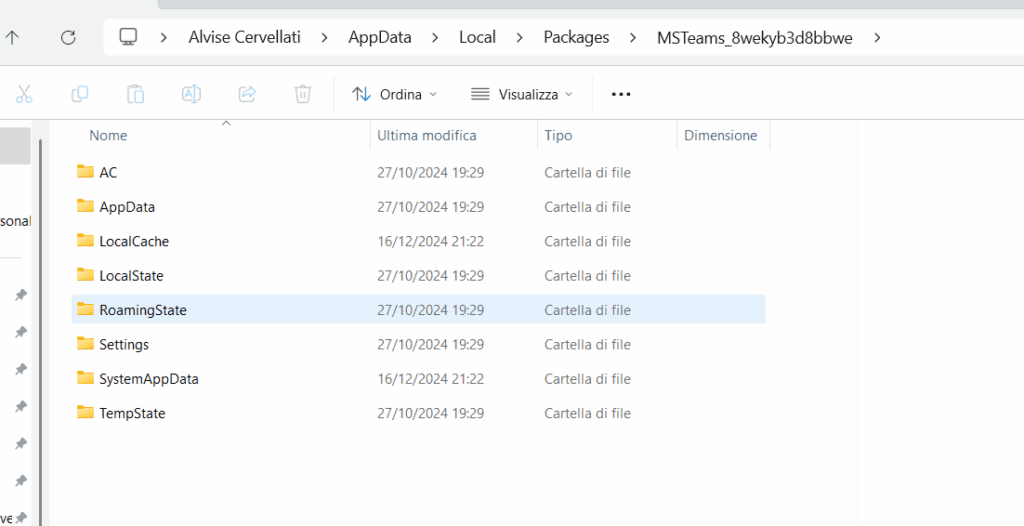Navigate to Packages in breadcrumb
The width and height of the screenshot is (1024, 526).
576,37
